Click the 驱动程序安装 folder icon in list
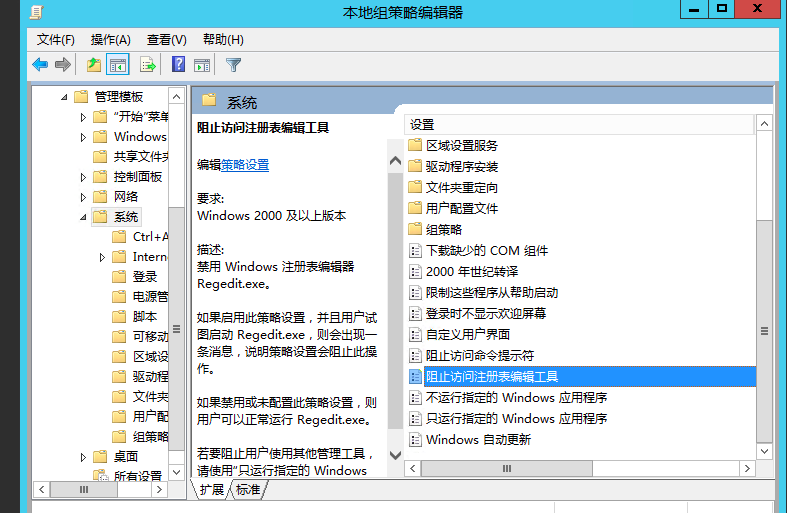The image size is (787, 513). click(x=415, y=166)
